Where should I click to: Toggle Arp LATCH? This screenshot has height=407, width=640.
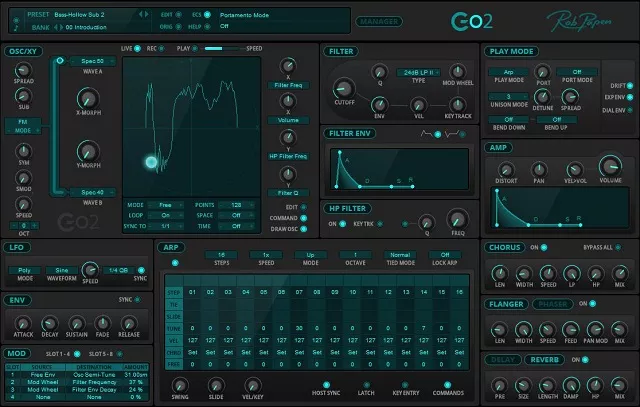coord(367,385)
